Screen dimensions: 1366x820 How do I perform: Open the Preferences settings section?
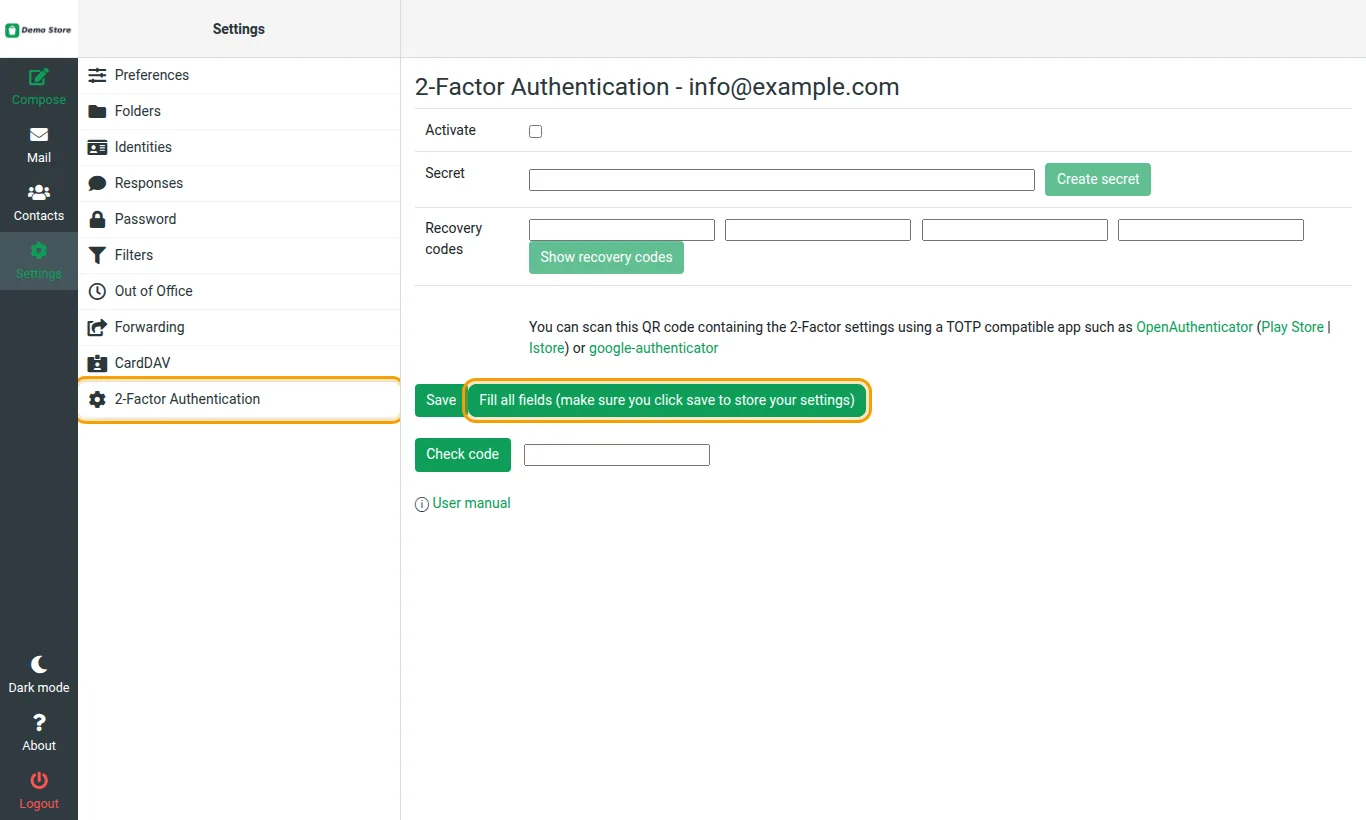coord(239,75)
